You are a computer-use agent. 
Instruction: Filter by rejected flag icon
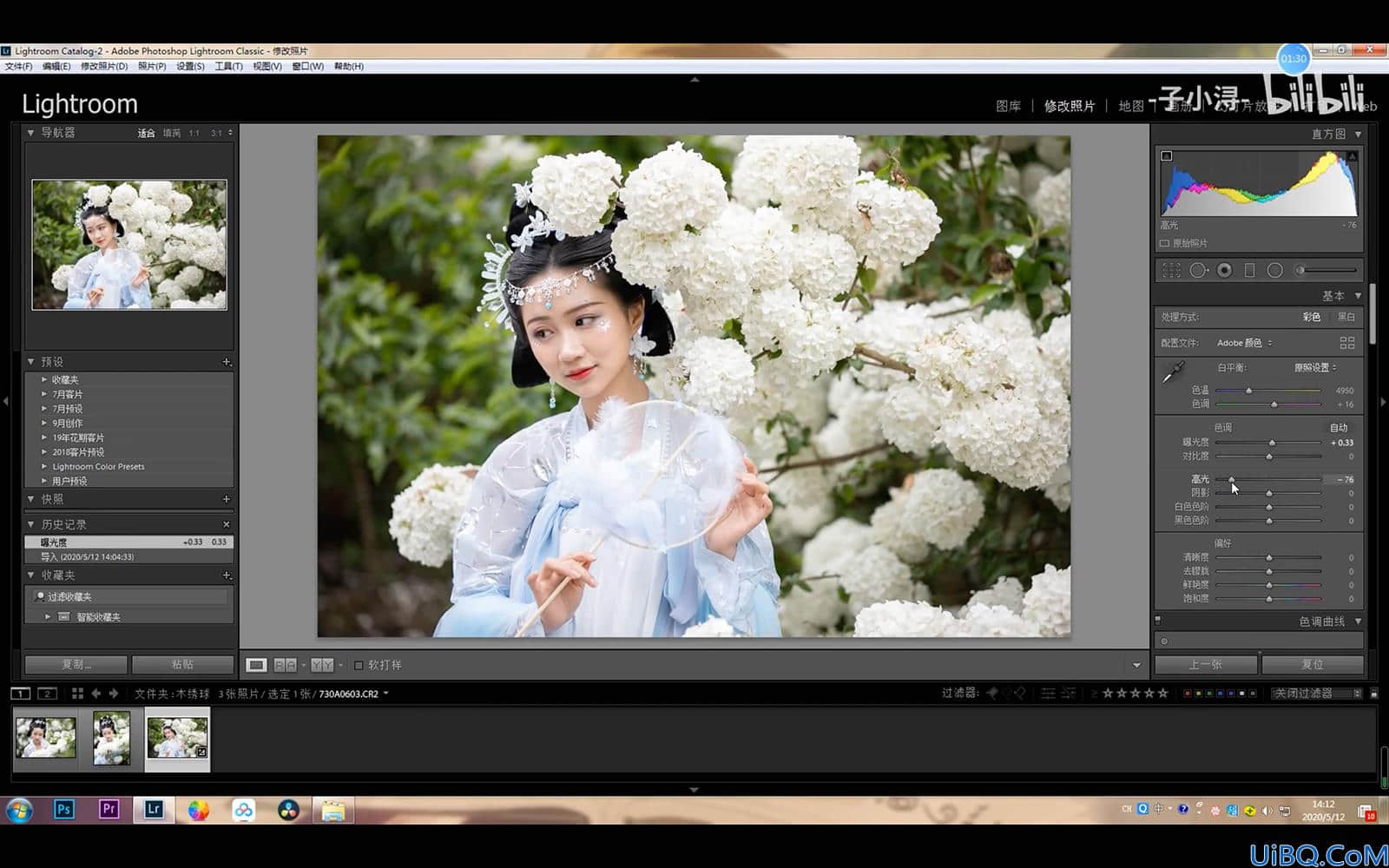1020,693
